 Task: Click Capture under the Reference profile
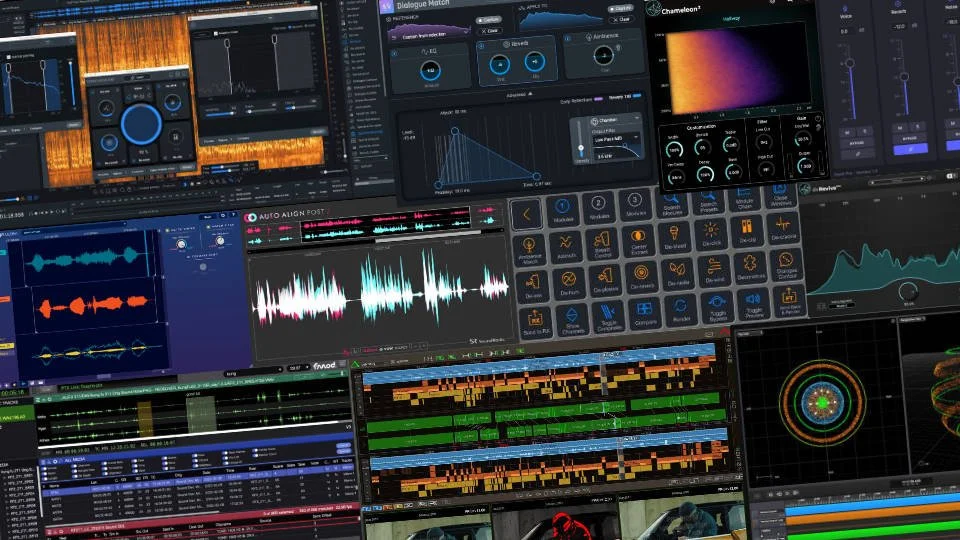488,20
